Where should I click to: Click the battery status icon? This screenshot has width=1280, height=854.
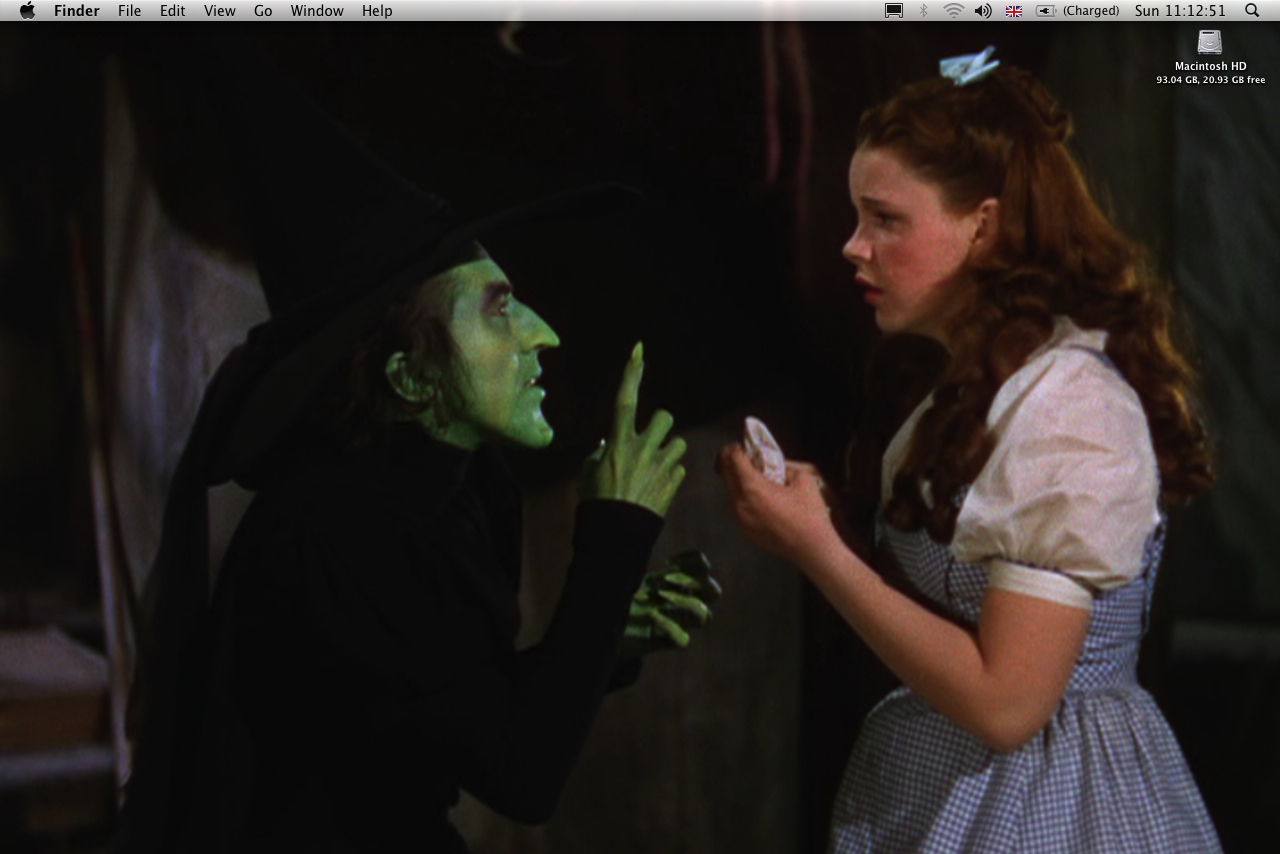coord(1046,11)
